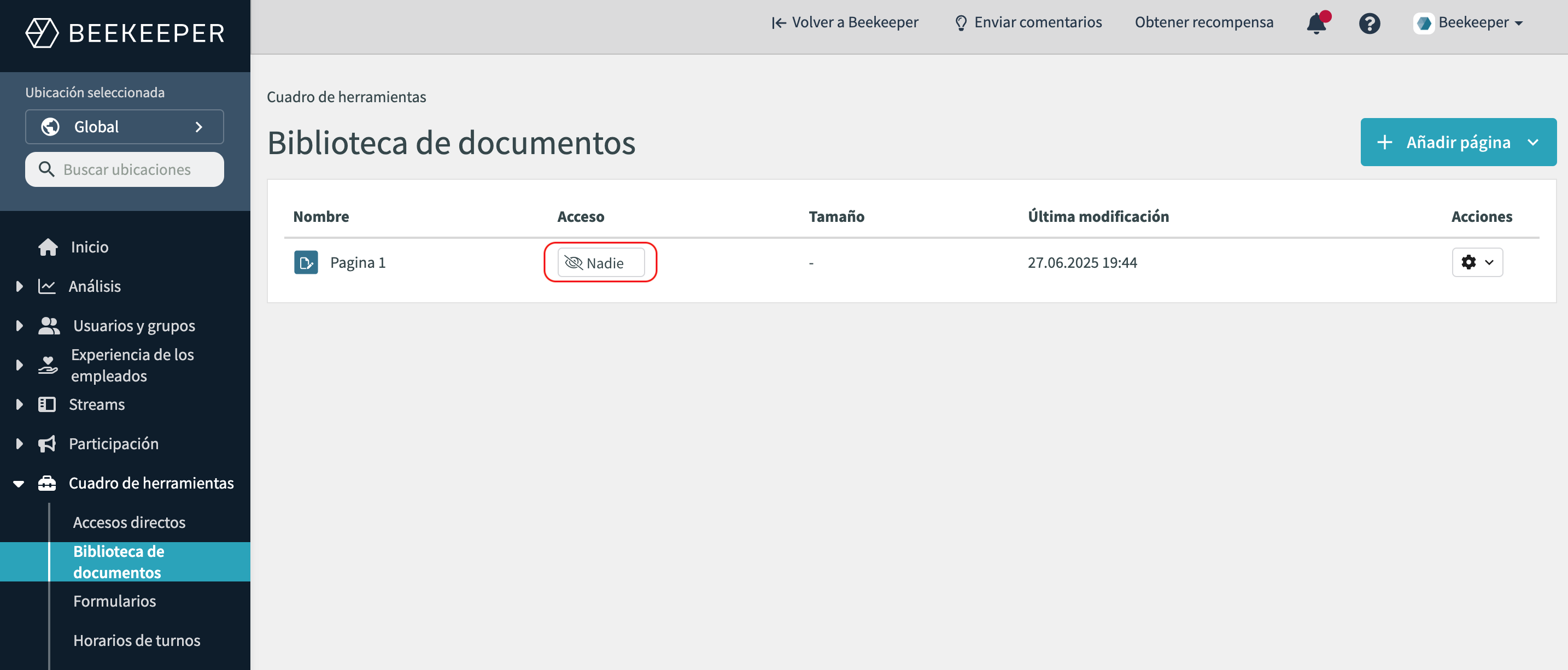The height and width of the screenshot is (670, 1568).
Task: Go to Accesos directos in sidebar
Action: (x=129, y=522)
